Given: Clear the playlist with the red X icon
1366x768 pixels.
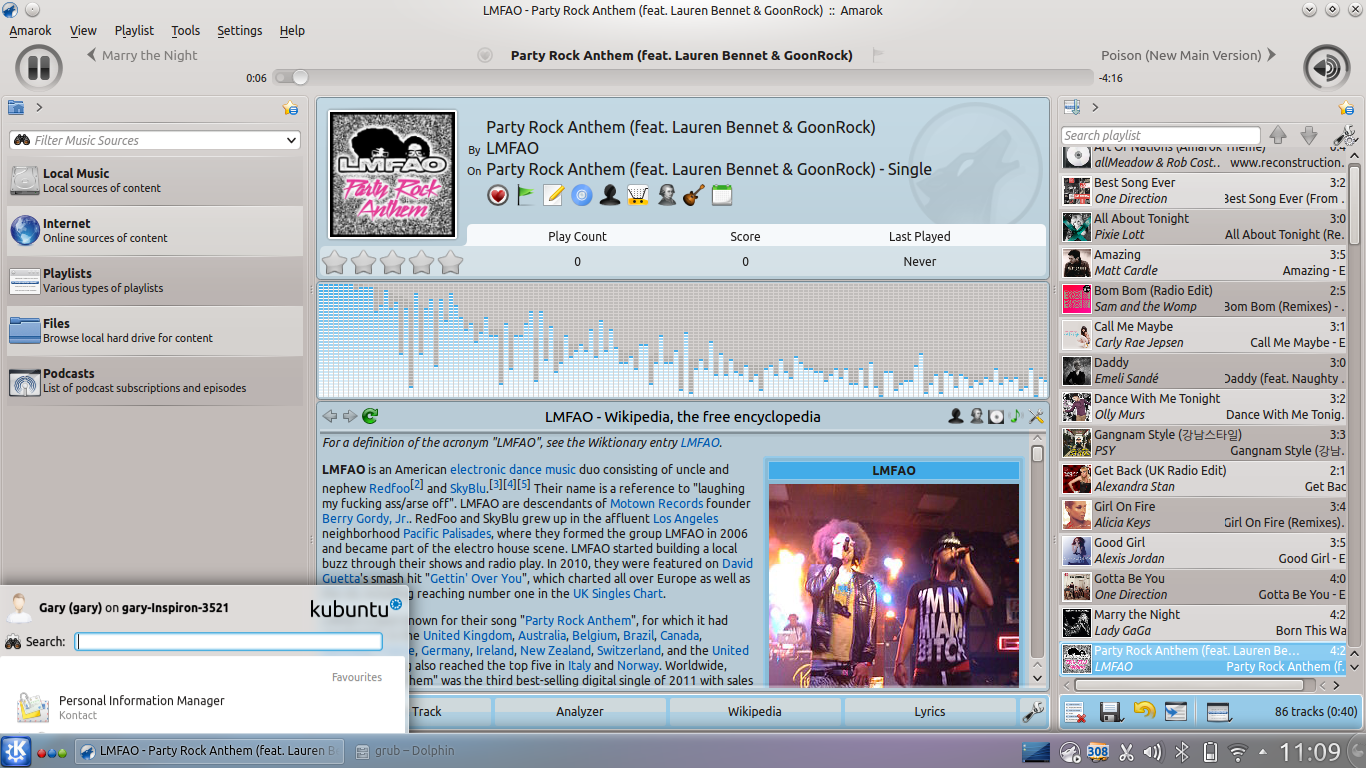Looking at the screenshot, I should (x=1075, y=712).
